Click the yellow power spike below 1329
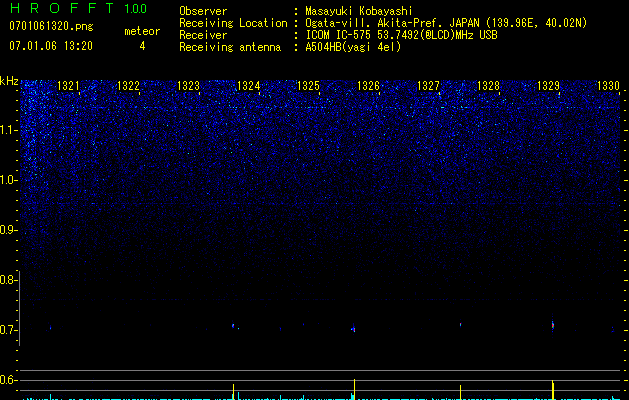Viewport: 629px width, 400px height. (553, 390)
